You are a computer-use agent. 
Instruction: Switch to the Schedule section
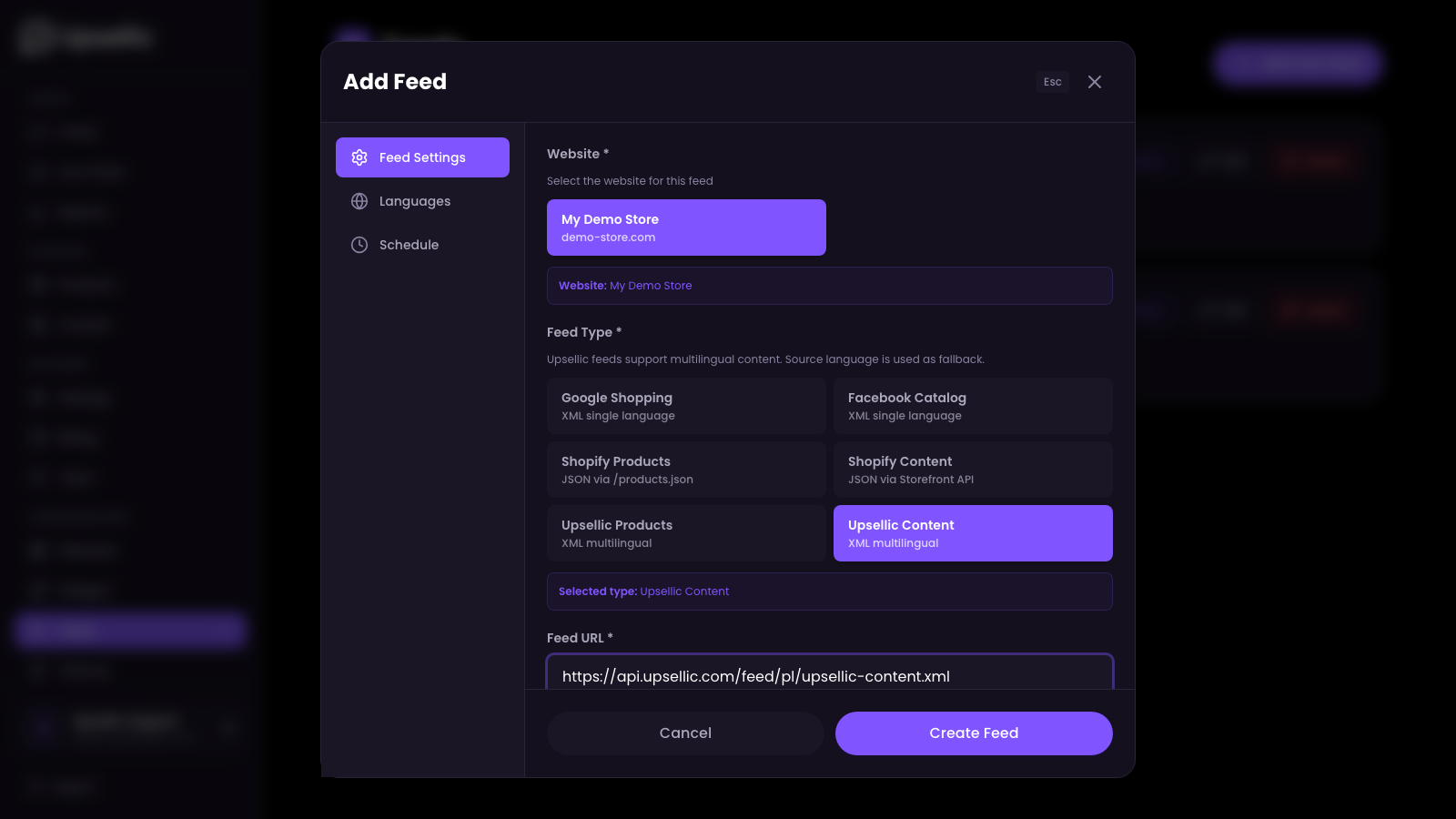pyautogui.click(x=409, y=245)
